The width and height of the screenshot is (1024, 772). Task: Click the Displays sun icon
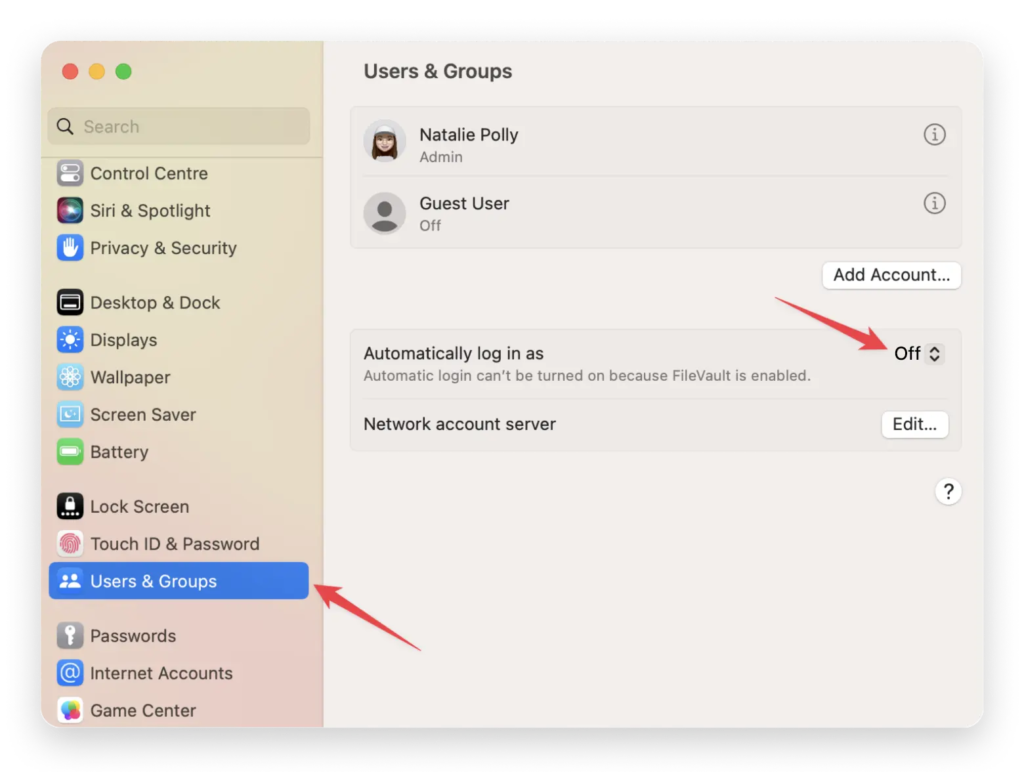(70, 340)
